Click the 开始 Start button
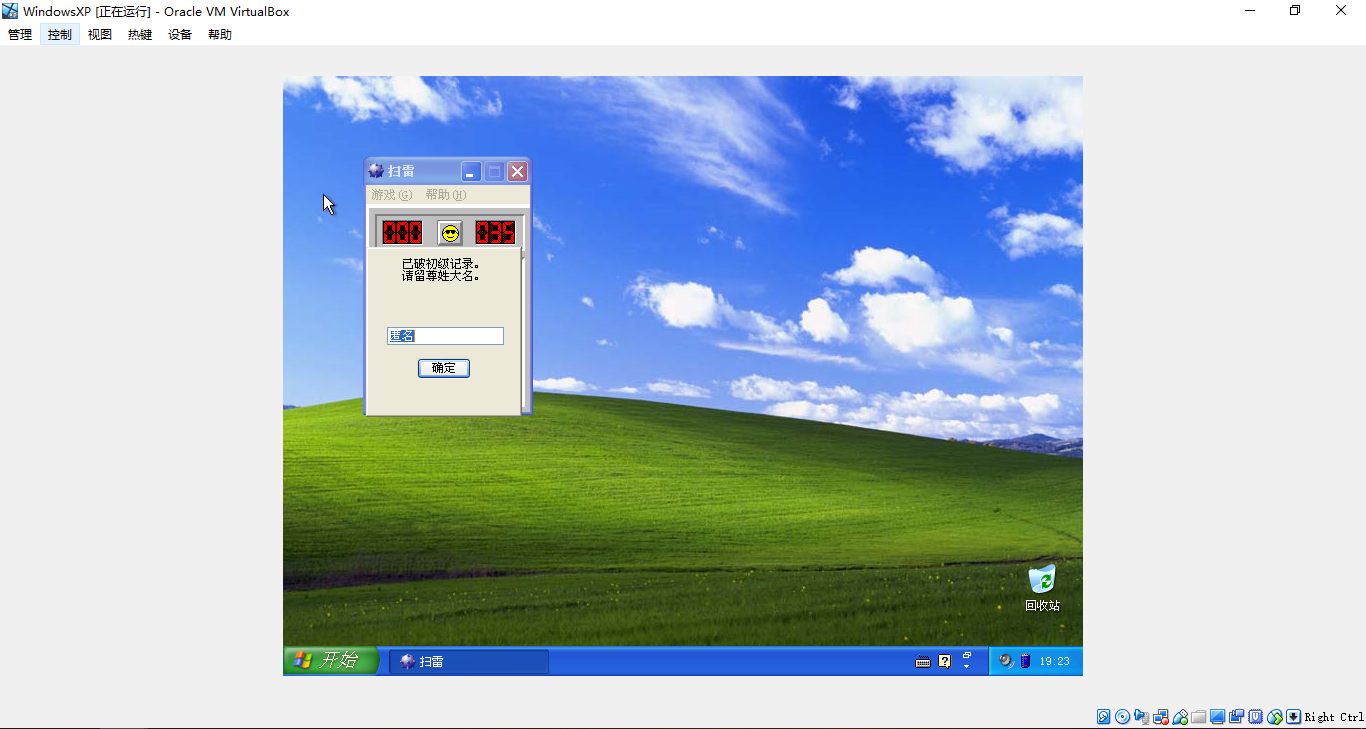The height and width of the screenshot is (729, 1366). (330, 660)
